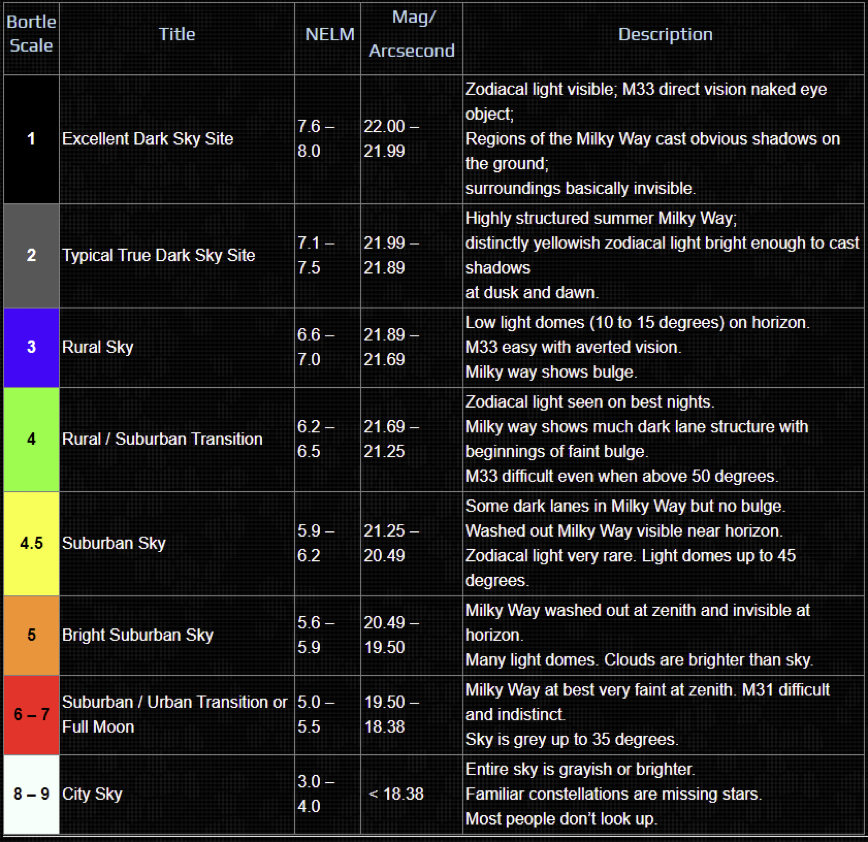Click NELM value '7.1 – 7.5'
Image resolution: width=868 pixels, height=842 pixels.
point(316,255)
